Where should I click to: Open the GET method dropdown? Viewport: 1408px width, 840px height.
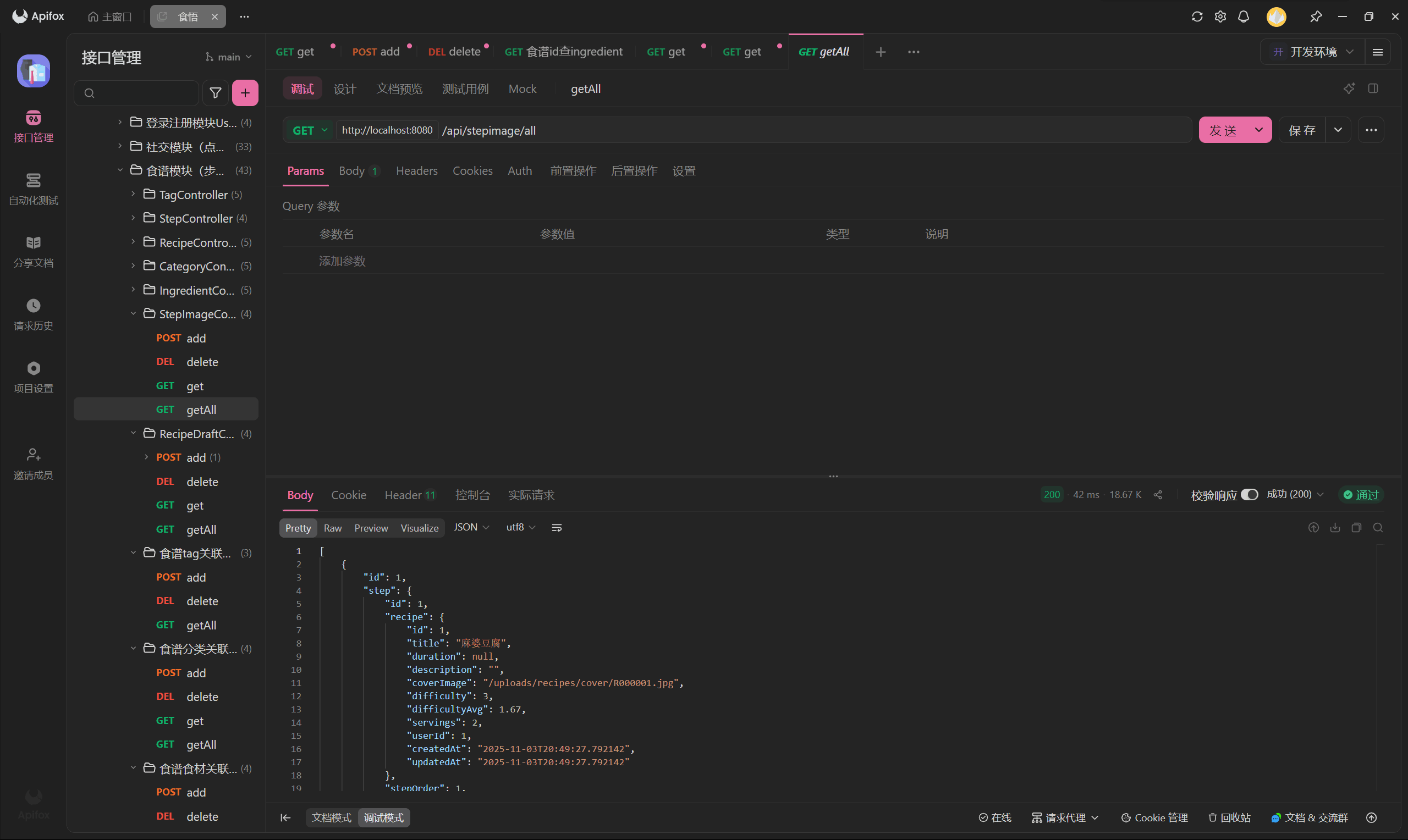310,130
